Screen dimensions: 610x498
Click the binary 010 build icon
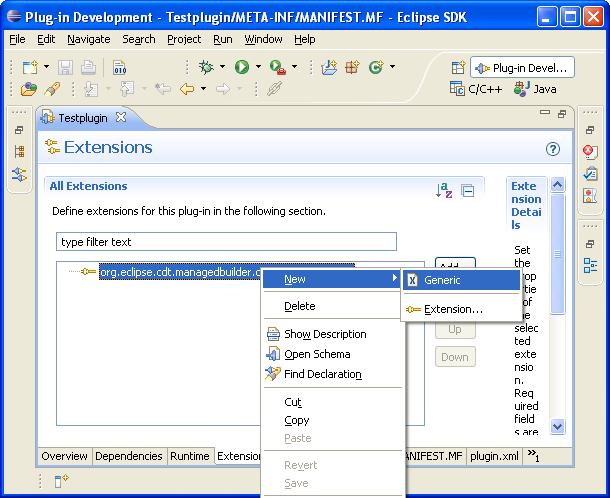(120, 67)
